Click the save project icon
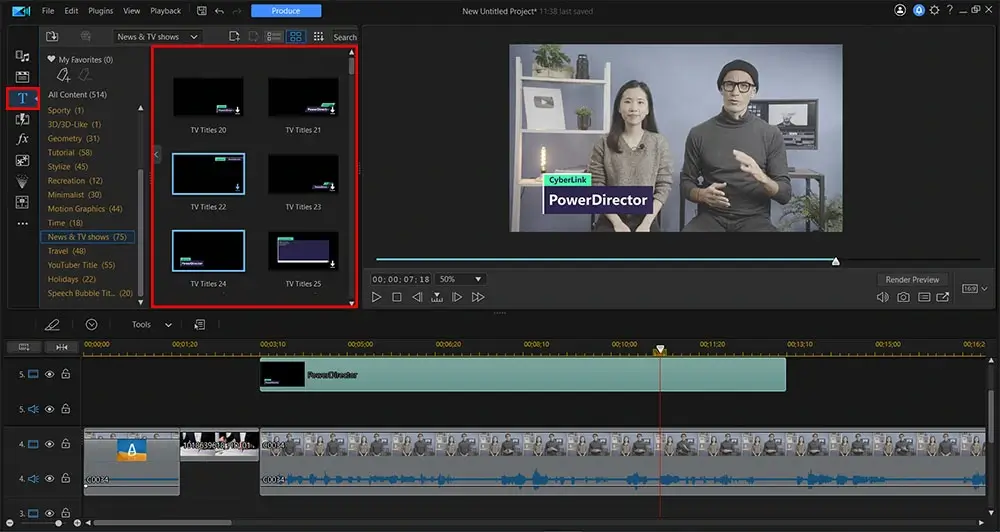Image resolution: width=1000 pixels, height=532 pixels. click(x=202, y=11)
